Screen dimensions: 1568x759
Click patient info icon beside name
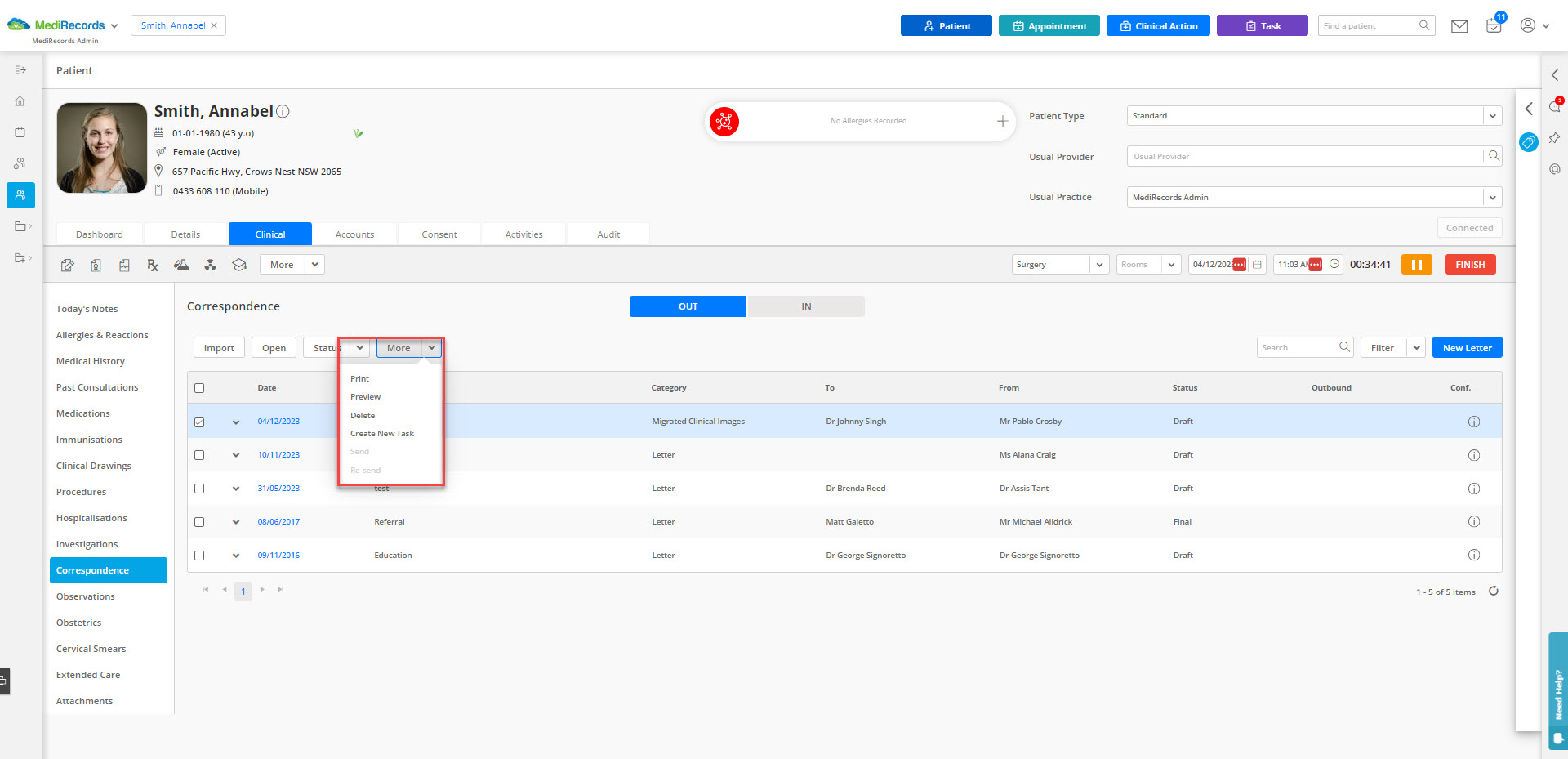tap(283, 111)
